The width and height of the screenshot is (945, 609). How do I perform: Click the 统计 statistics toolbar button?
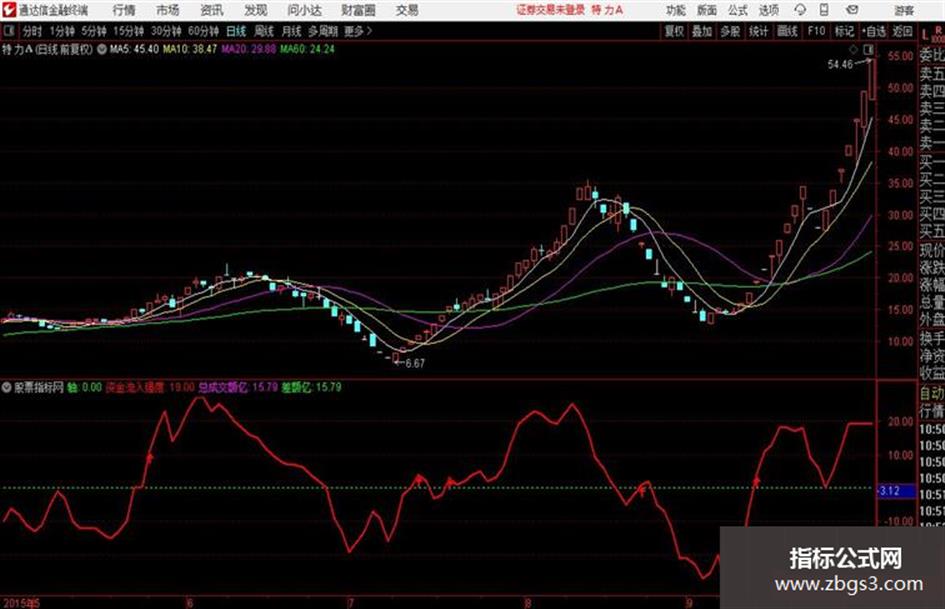point(759,31)
